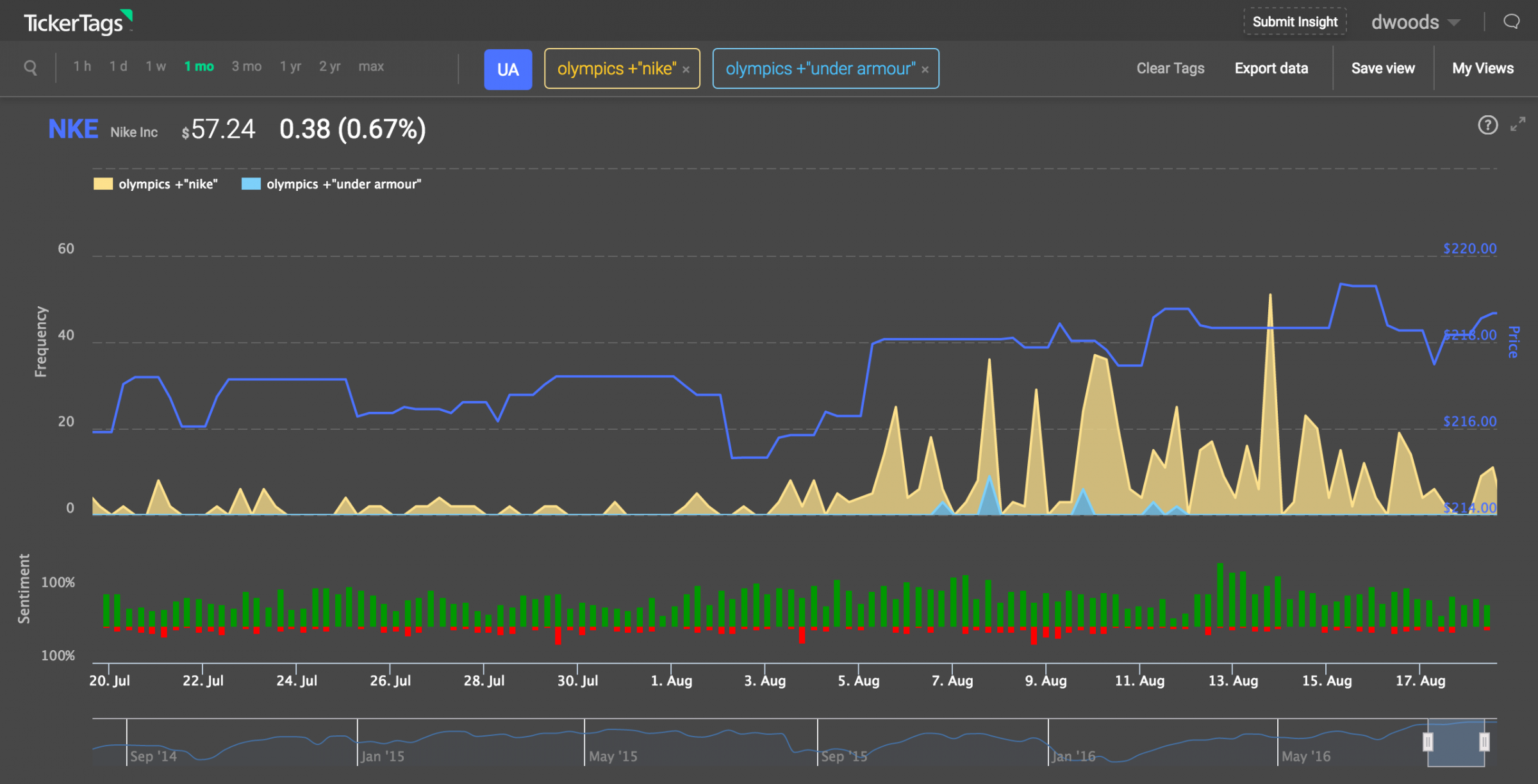Select the max time range
The height and width of the screenshot is (784, 1538).
[371, 67]
